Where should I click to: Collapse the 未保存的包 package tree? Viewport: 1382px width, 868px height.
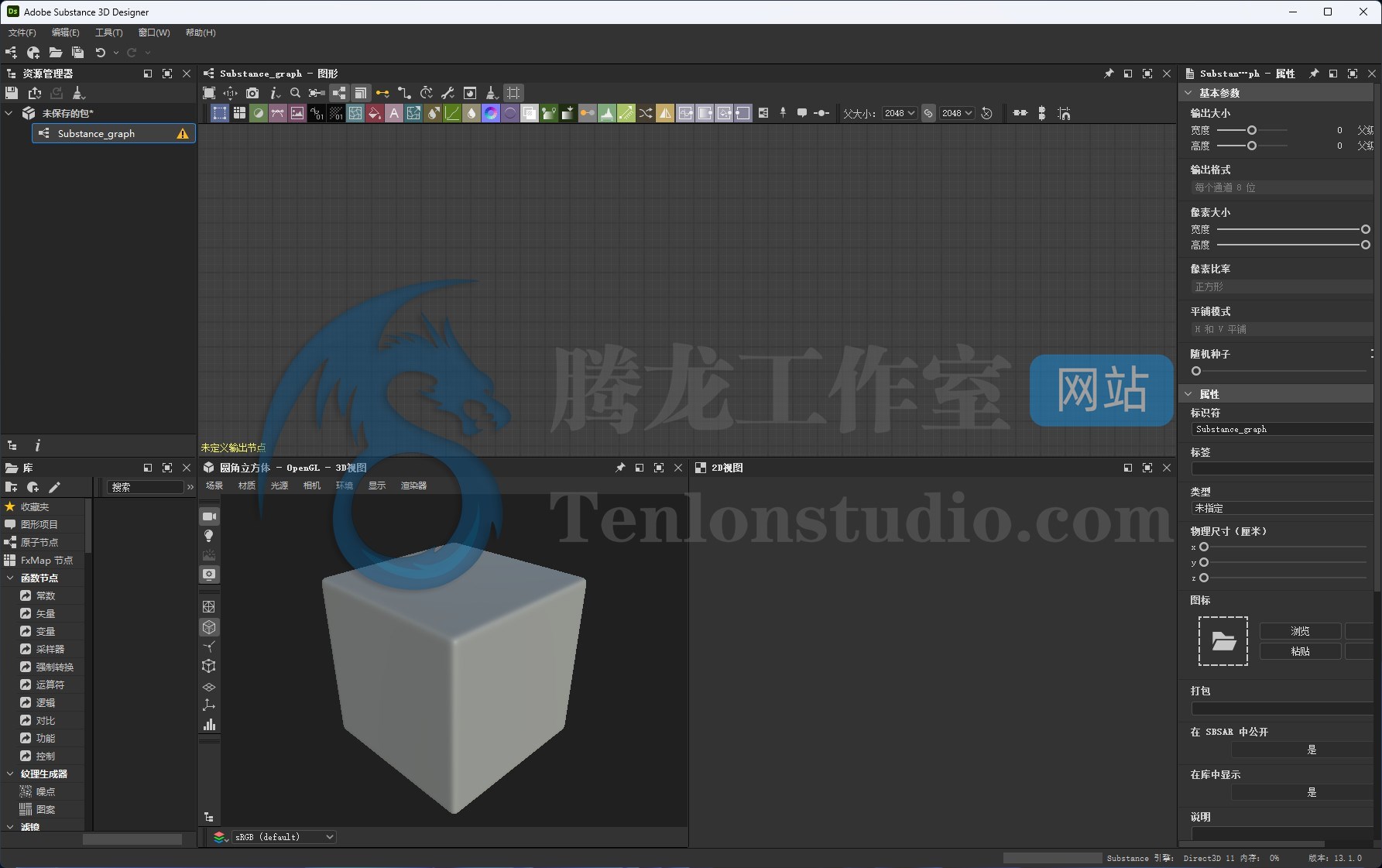click(x=9, y=113)
